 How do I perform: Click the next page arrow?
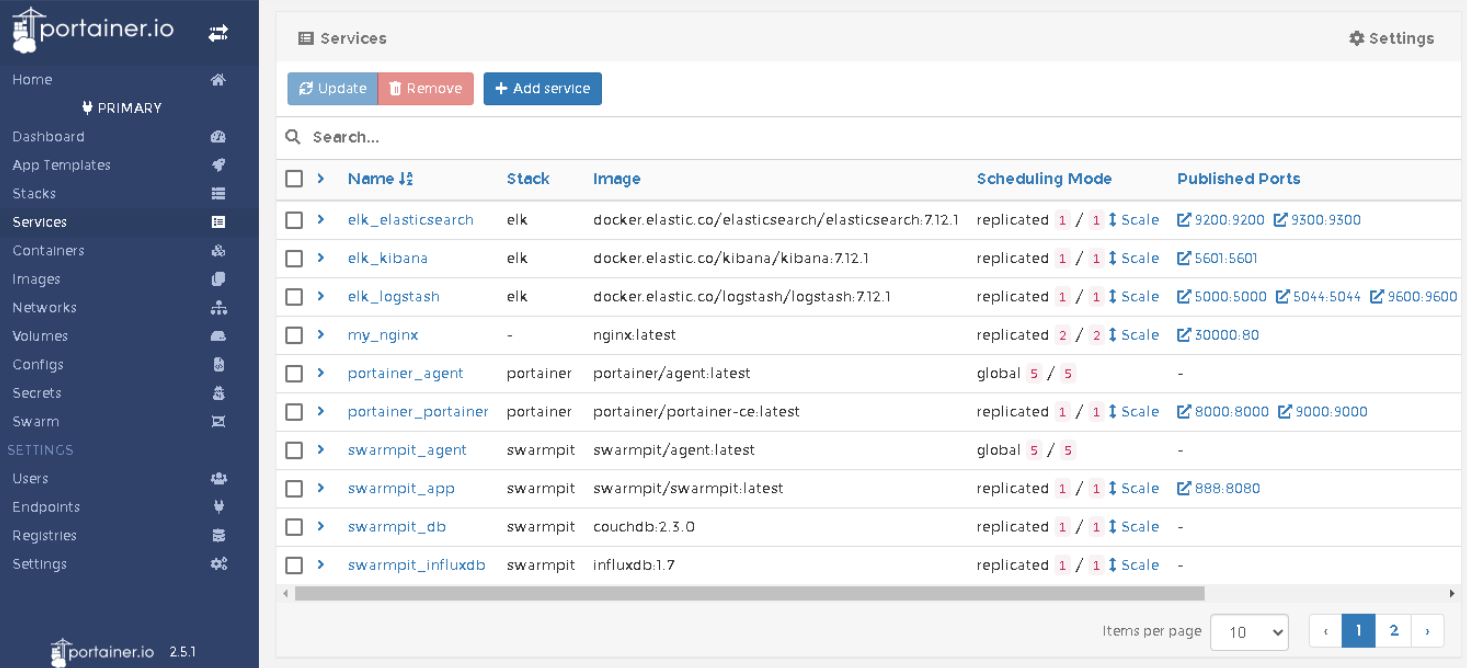click(1427, 631)
